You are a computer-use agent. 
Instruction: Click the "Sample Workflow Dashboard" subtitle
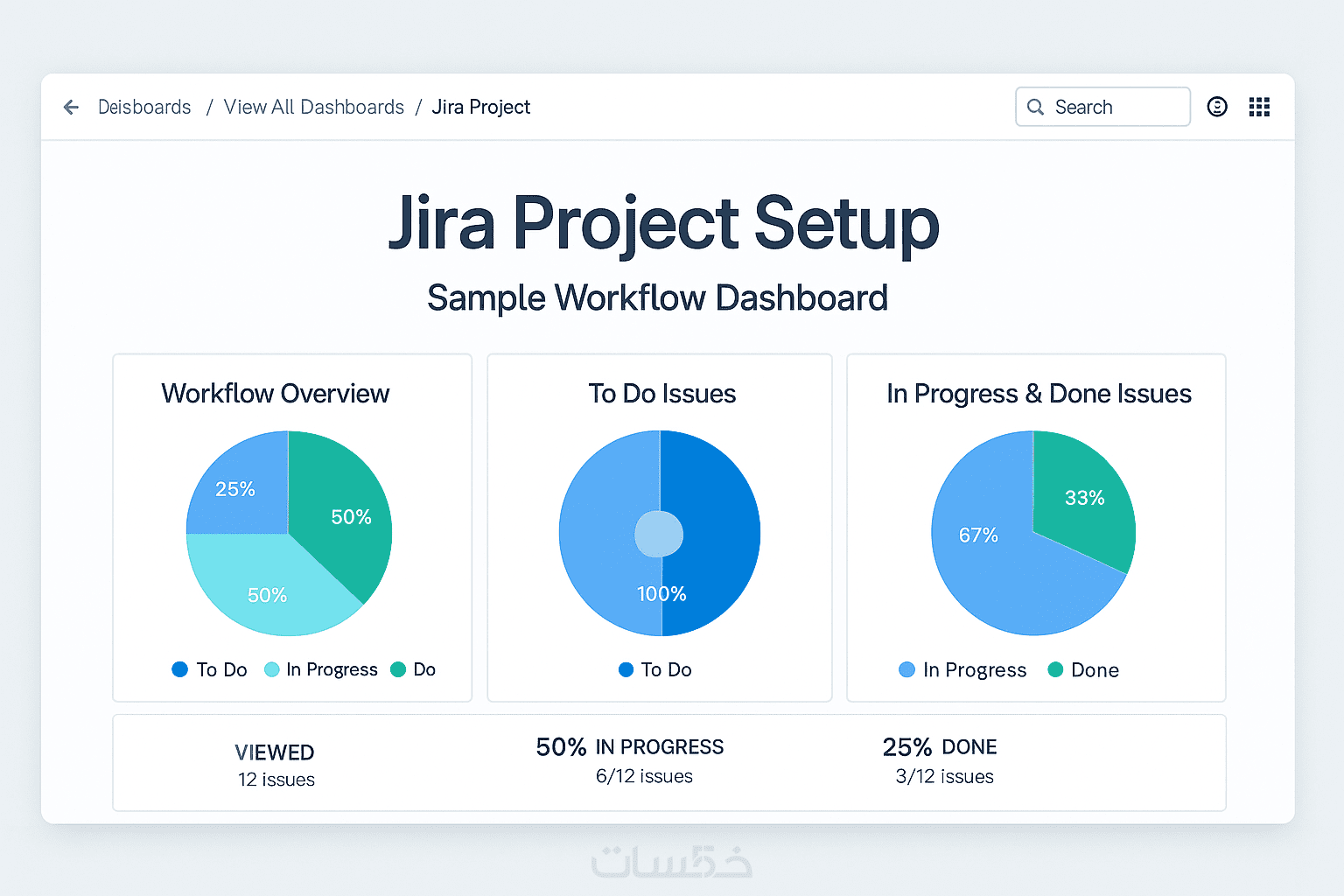(658, 298)
